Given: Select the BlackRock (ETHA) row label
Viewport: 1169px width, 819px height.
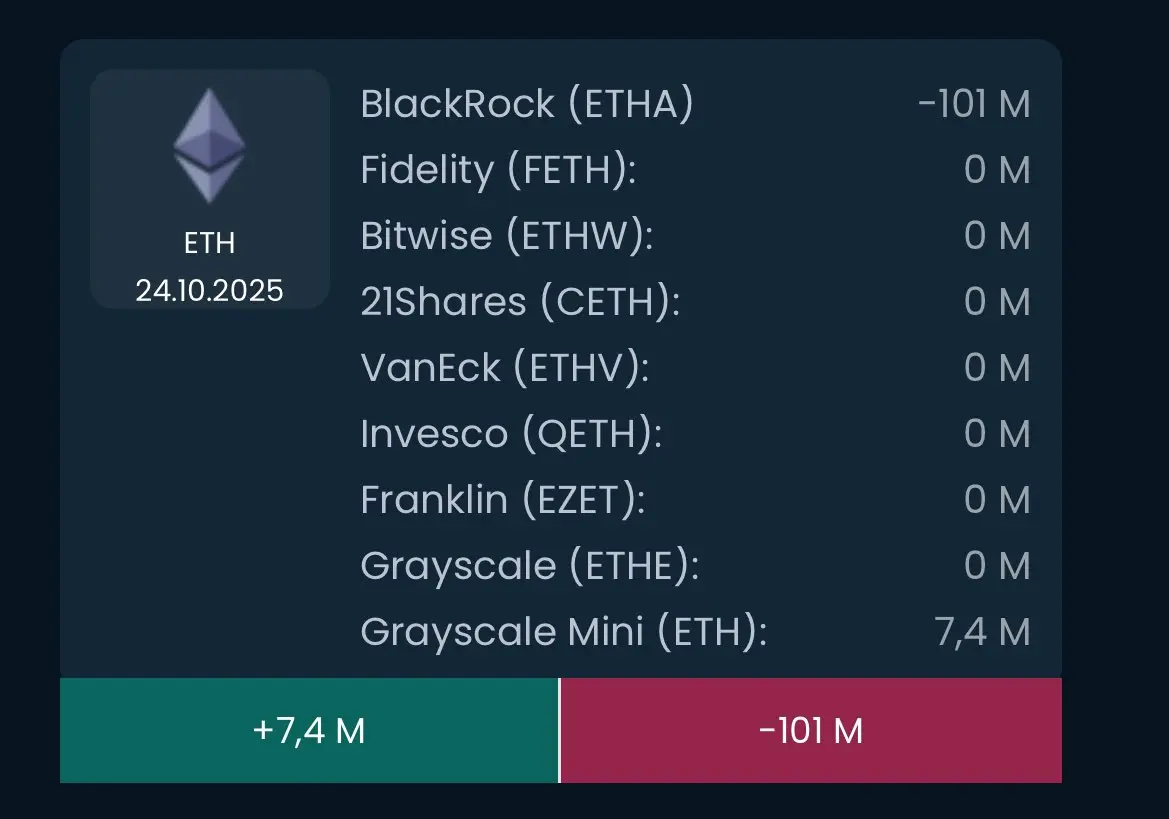Looking at the screenshot, I should click(x=526, y=104).
